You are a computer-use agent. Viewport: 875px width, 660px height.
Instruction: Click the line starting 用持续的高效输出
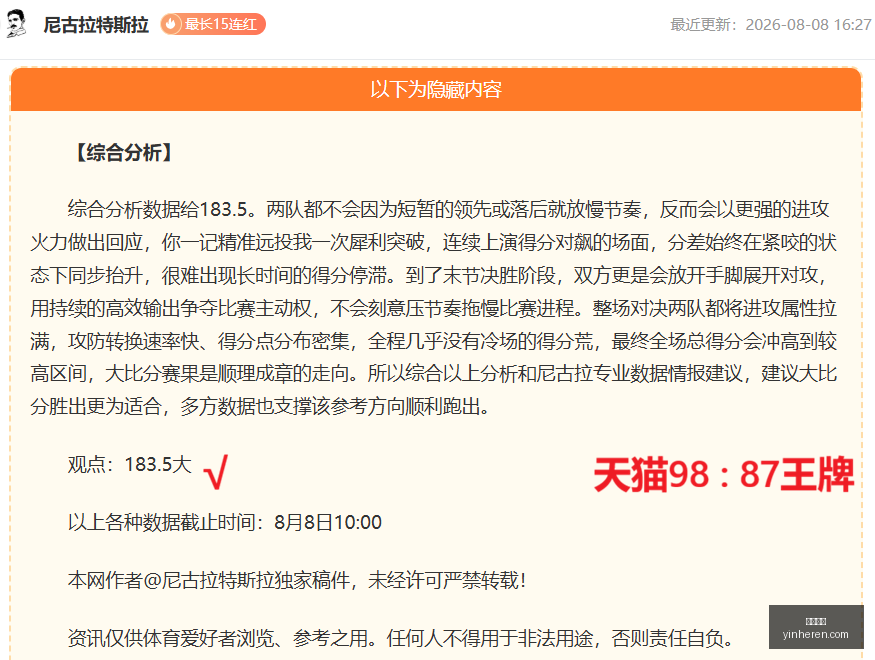pyautogui.click(x=434, y=308)
